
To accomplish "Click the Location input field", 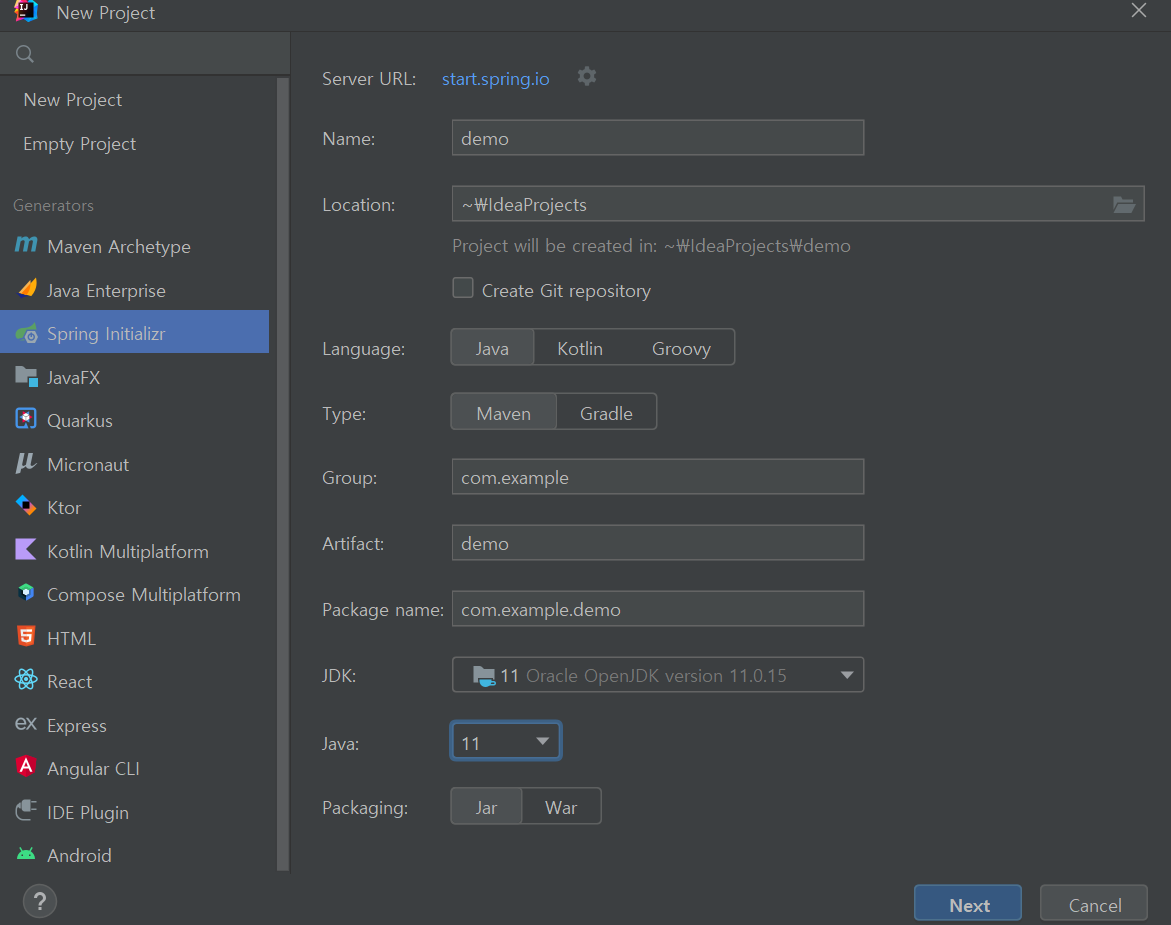I will click(798, 204).
